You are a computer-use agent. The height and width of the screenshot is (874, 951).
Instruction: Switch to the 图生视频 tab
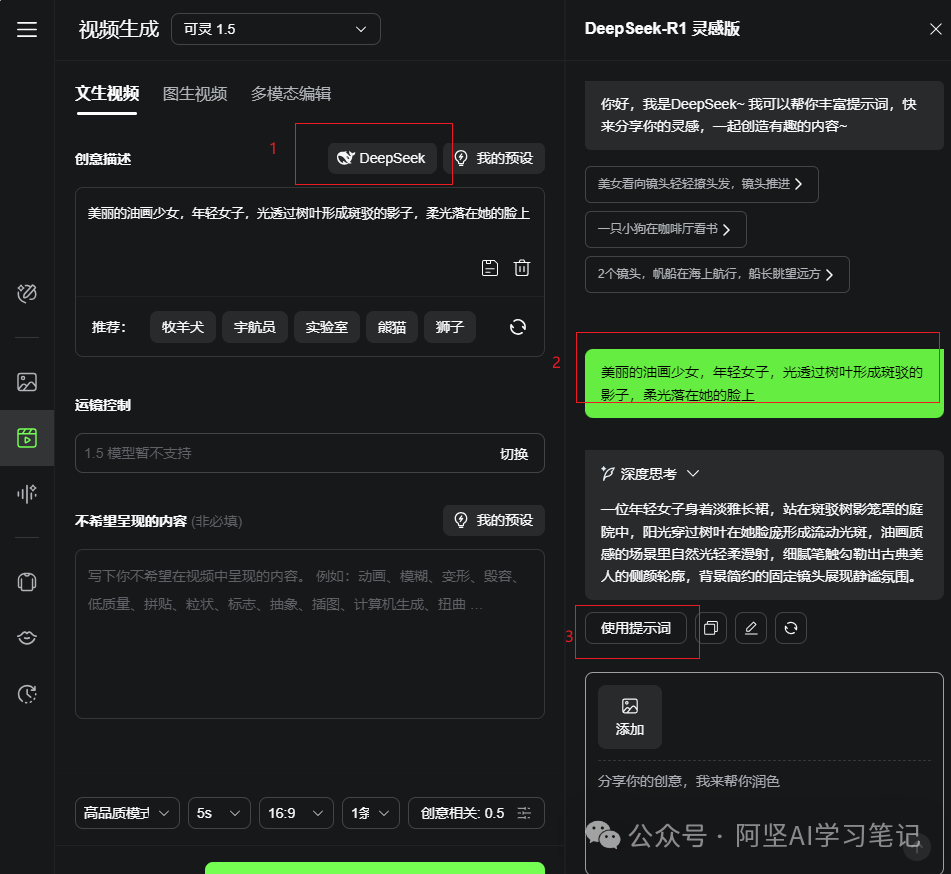click(195, 94)
